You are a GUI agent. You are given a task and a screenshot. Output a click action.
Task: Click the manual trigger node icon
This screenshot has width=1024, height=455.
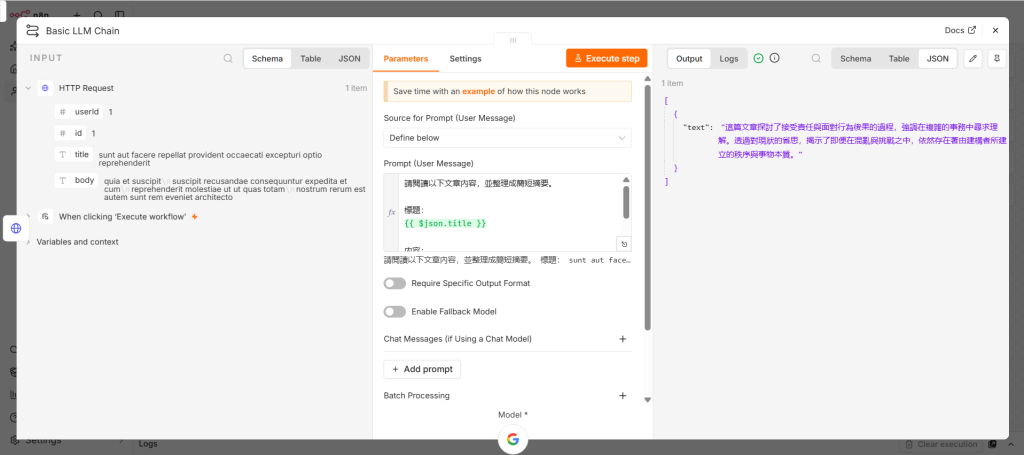(x=45, y=216)
